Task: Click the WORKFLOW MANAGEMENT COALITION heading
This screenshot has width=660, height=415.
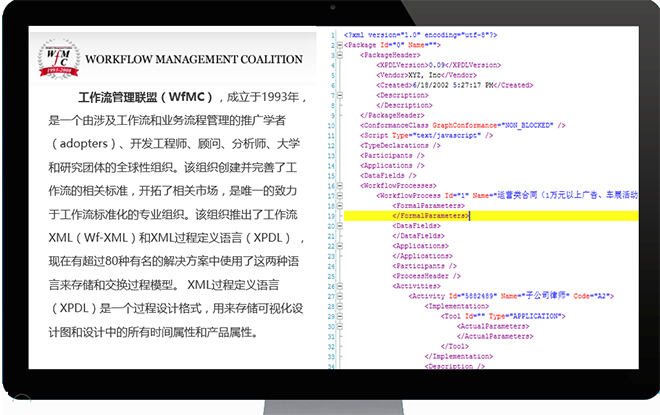Action: pos(194,59)
